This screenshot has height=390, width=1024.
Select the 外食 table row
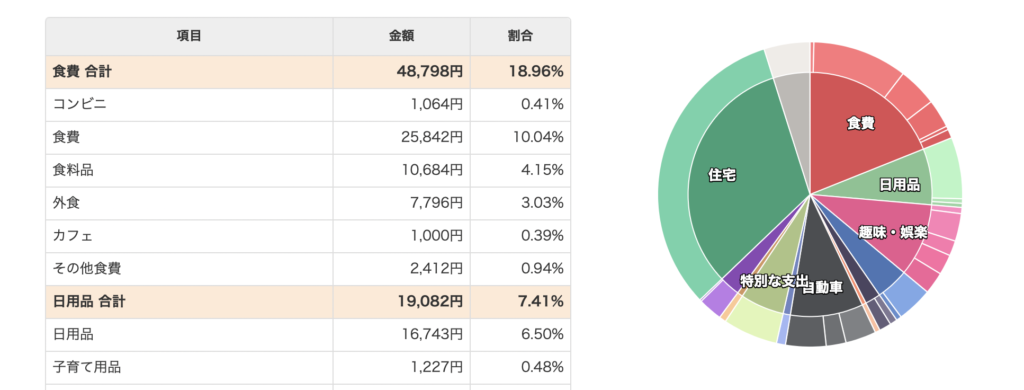pos(308,203)
